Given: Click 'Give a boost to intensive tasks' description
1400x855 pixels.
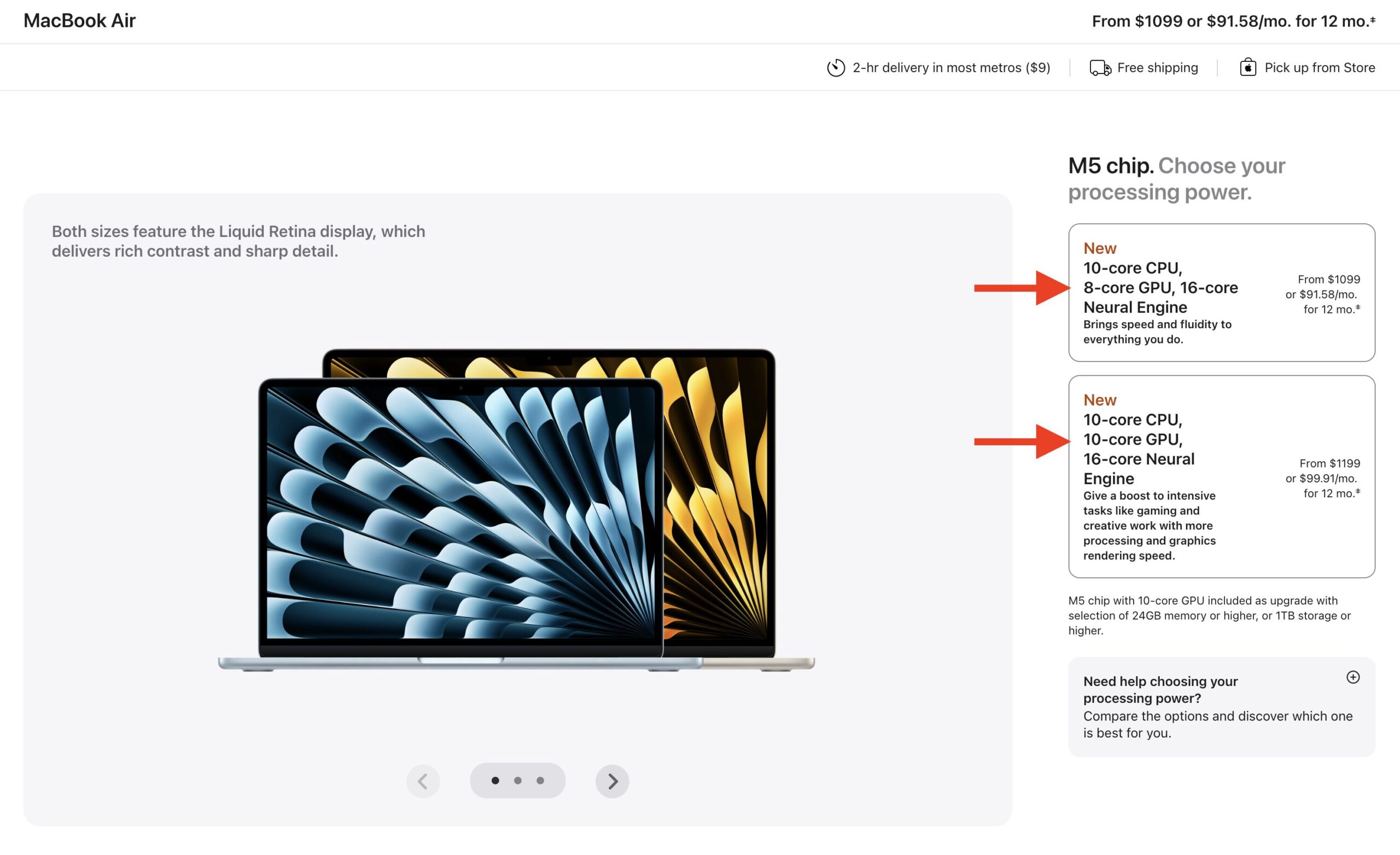Looking at the screenshot, I should click(x=1149, y=525).
